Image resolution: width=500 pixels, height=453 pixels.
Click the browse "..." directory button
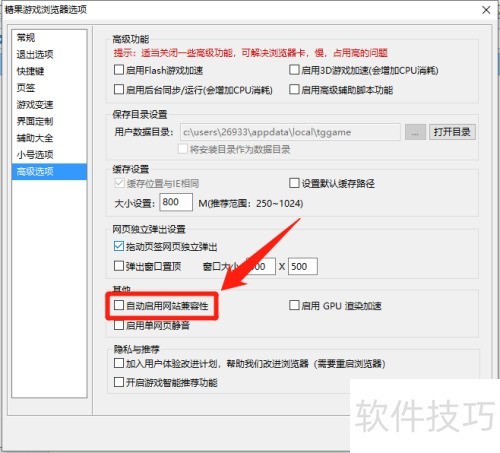415,132
